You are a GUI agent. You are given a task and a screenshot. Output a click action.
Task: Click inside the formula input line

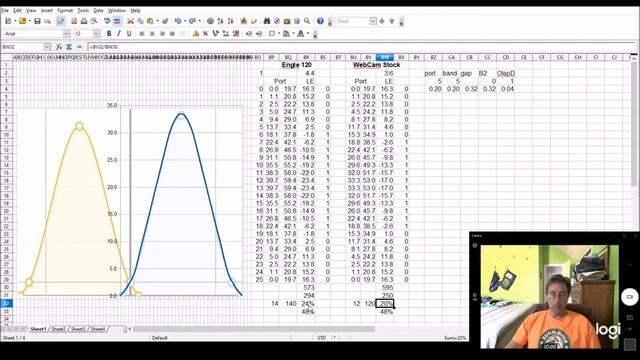coord(359,47)
